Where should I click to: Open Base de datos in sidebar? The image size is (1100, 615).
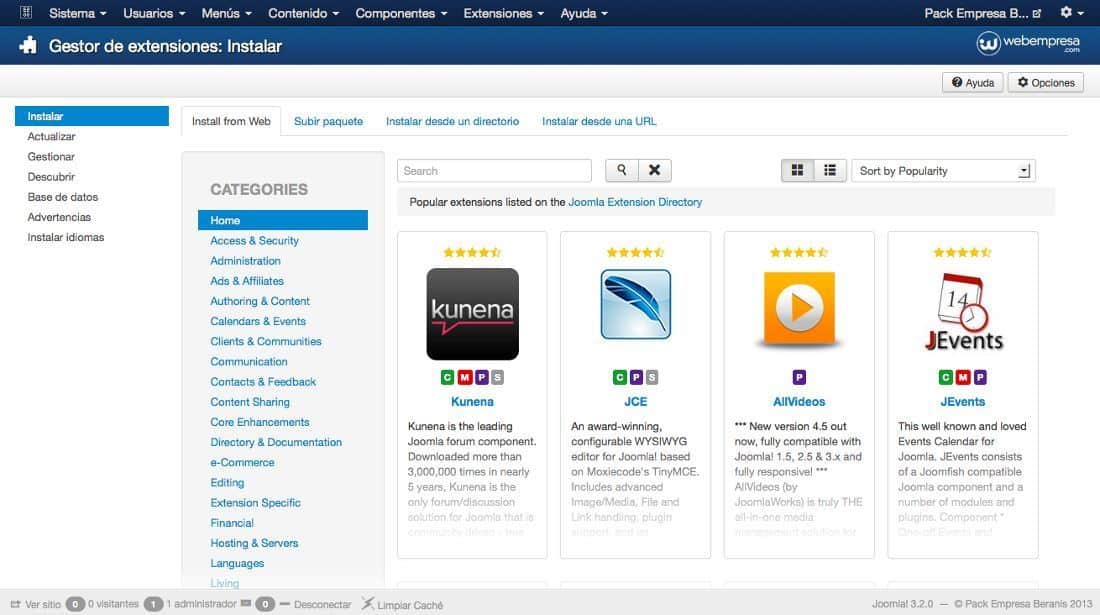pyautogui.click(x=62, y=198)
